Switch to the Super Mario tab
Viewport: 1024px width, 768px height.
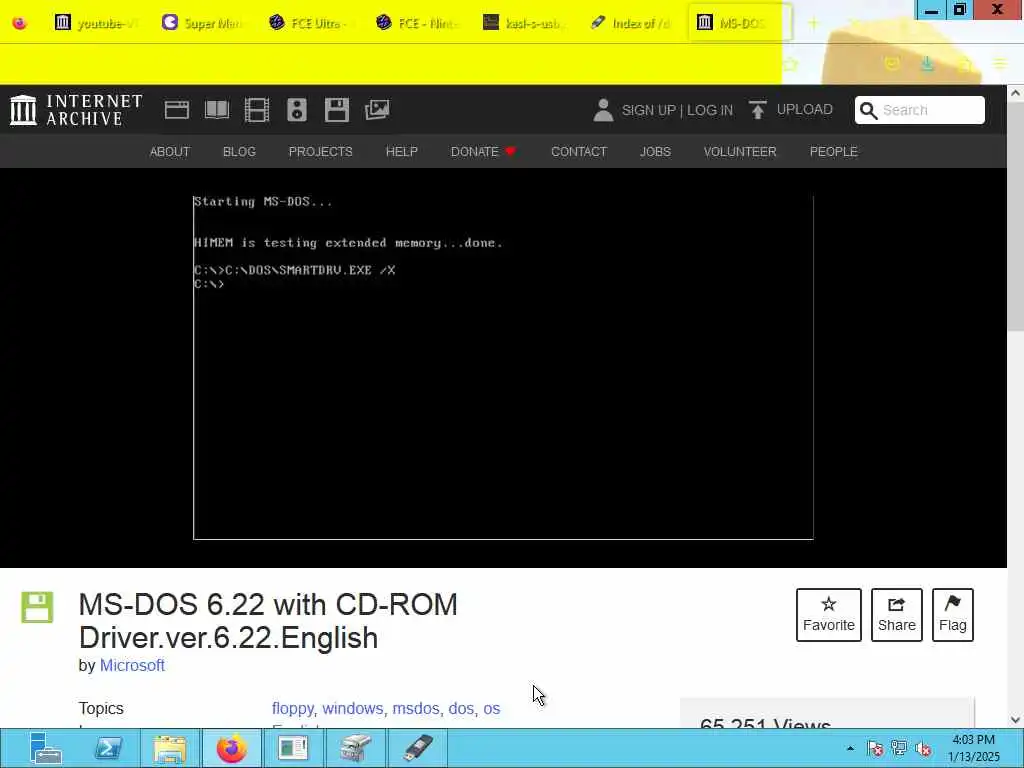203,24
